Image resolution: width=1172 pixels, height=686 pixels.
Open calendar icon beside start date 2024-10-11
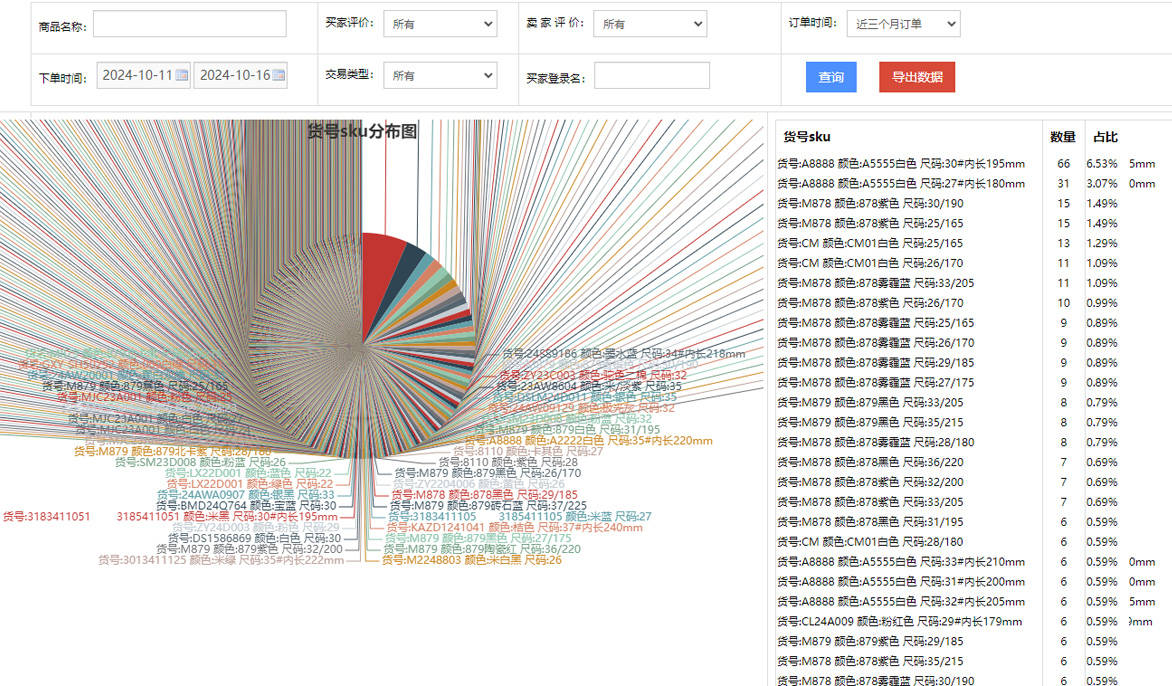point(182,75)
